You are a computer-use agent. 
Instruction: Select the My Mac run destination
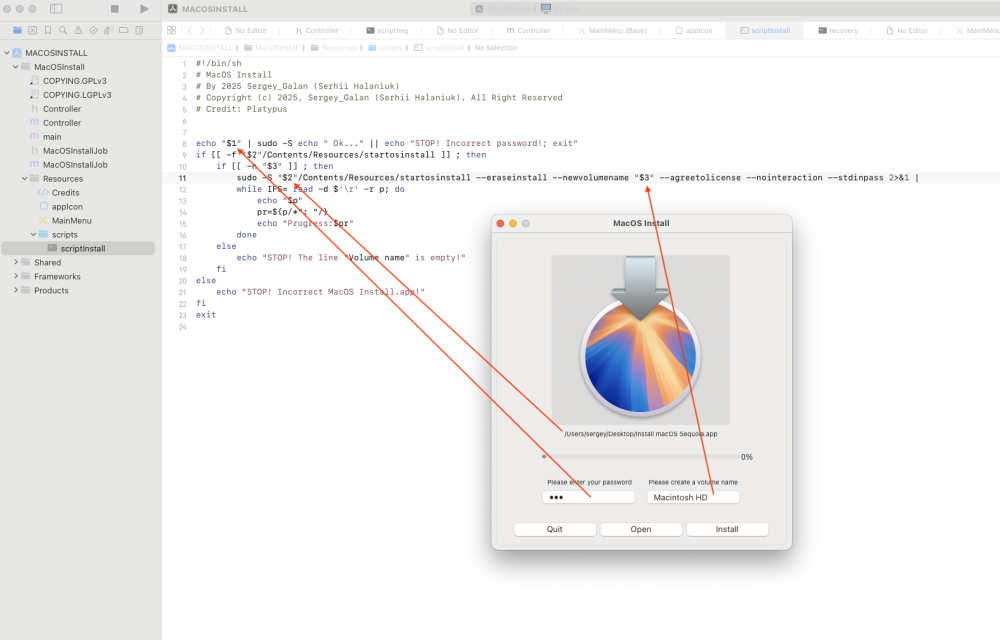[561, 9]
